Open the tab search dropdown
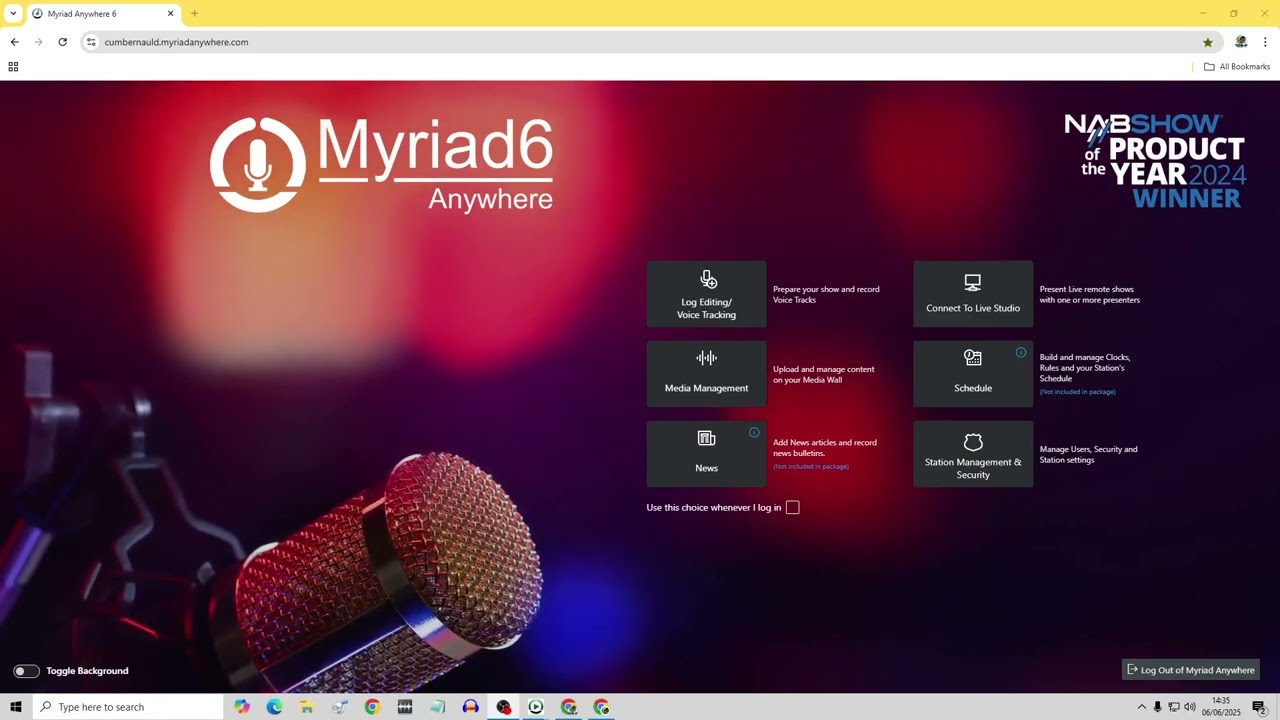The height and width of the screenshot is (720, 1280). 13,14
